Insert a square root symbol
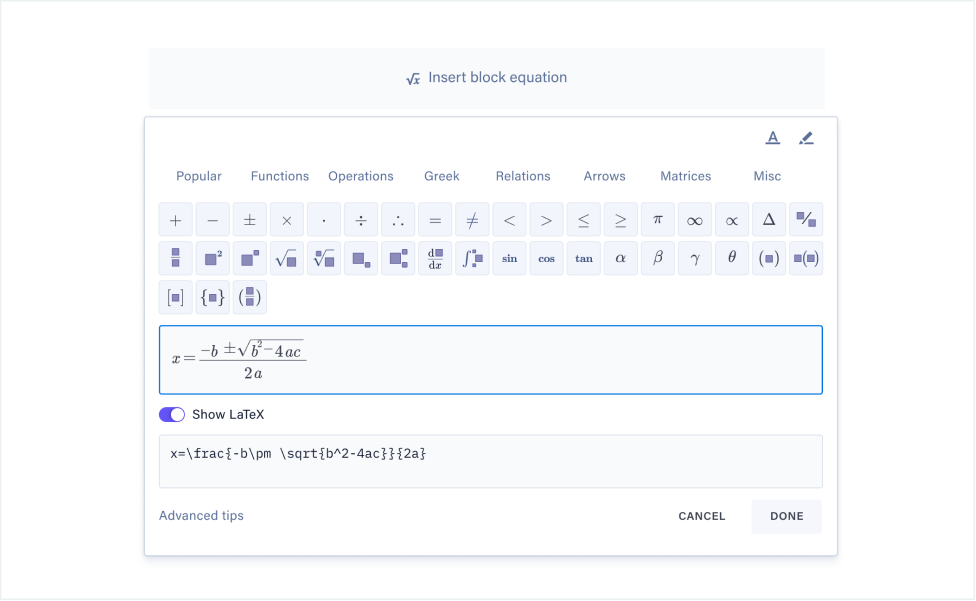976x601 pixels. [x=287, y=258]
